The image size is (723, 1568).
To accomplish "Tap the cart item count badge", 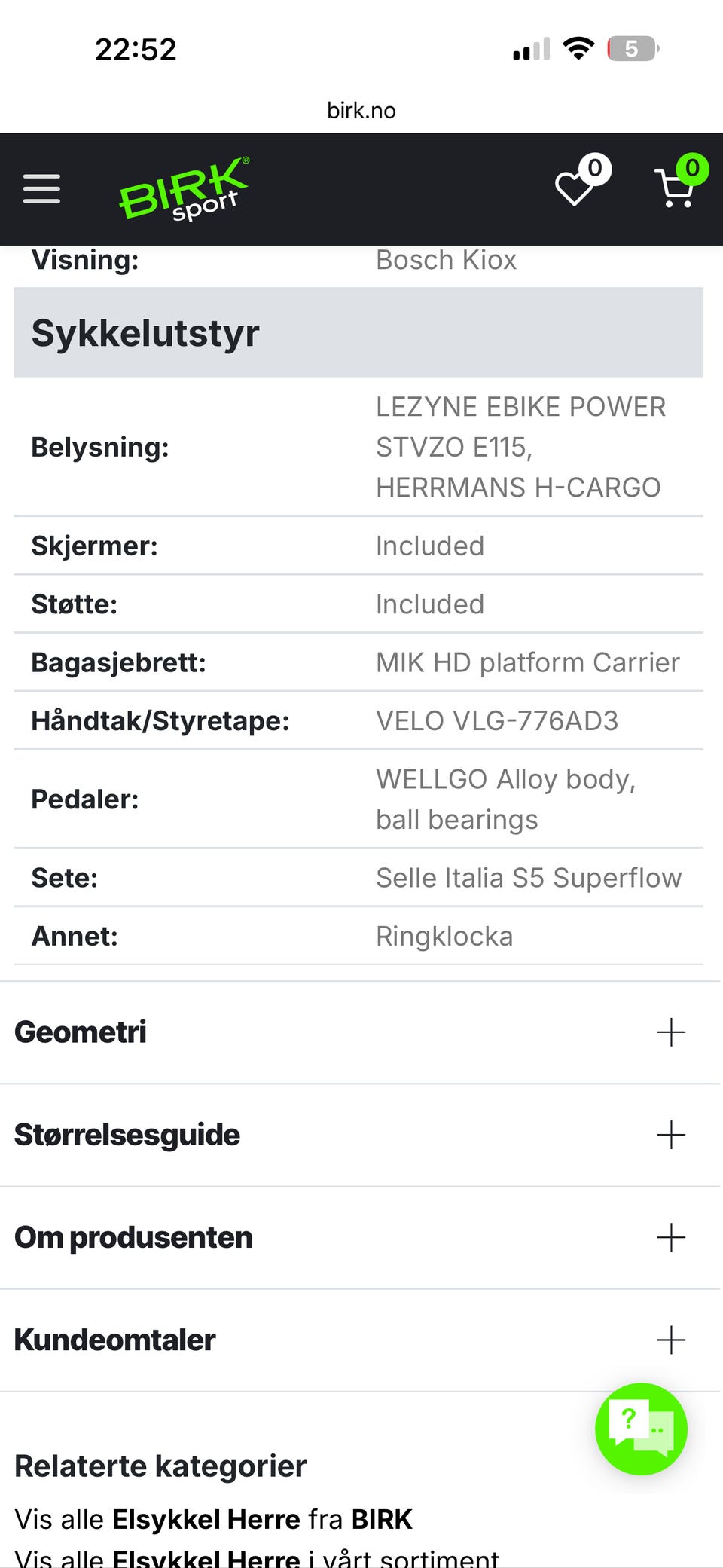I will coord(692,168).
